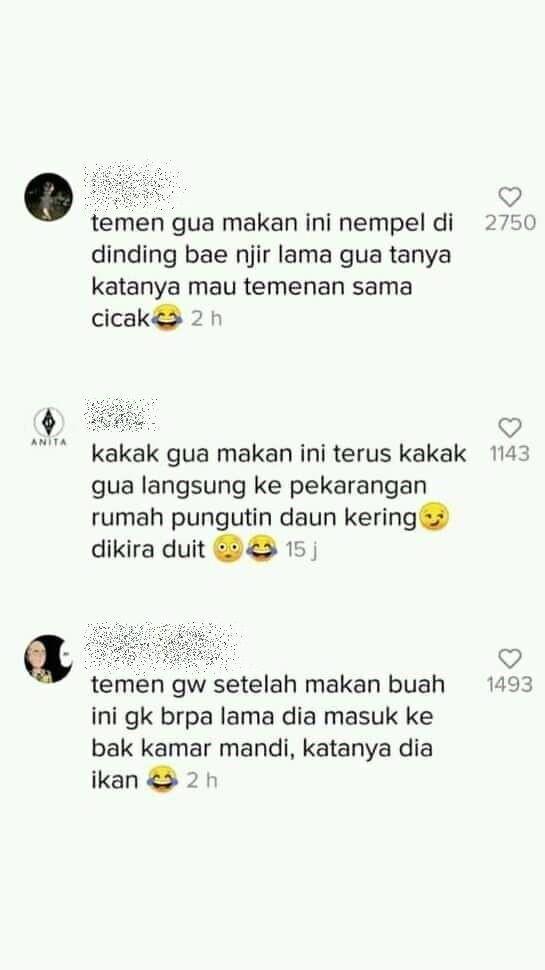Open blurred username above the kakak gua comment

[x=121, y=414]
